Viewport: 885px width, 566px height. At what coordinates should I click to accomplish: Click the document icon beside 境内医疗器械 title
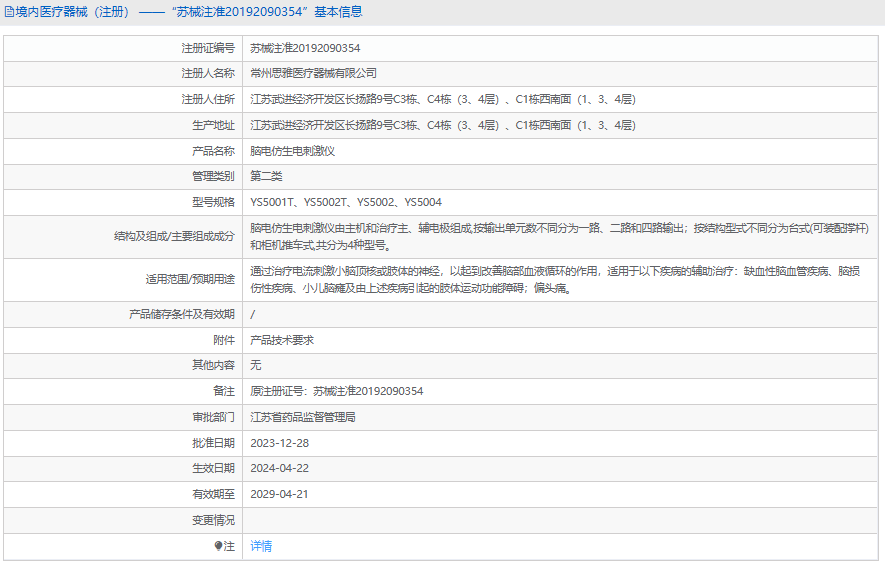point(9,12)
